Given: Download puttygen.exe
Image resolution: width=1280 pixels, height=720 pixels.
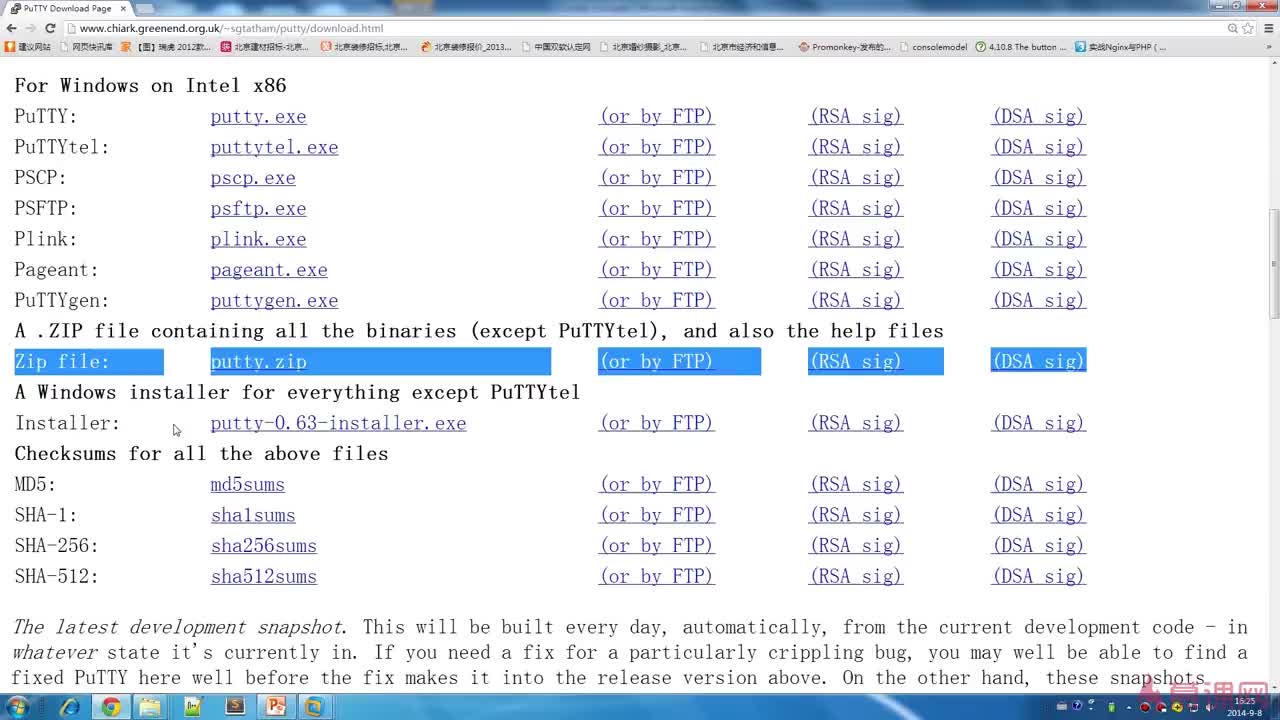Looking at the screenshot, I should [x=274, y=301].
